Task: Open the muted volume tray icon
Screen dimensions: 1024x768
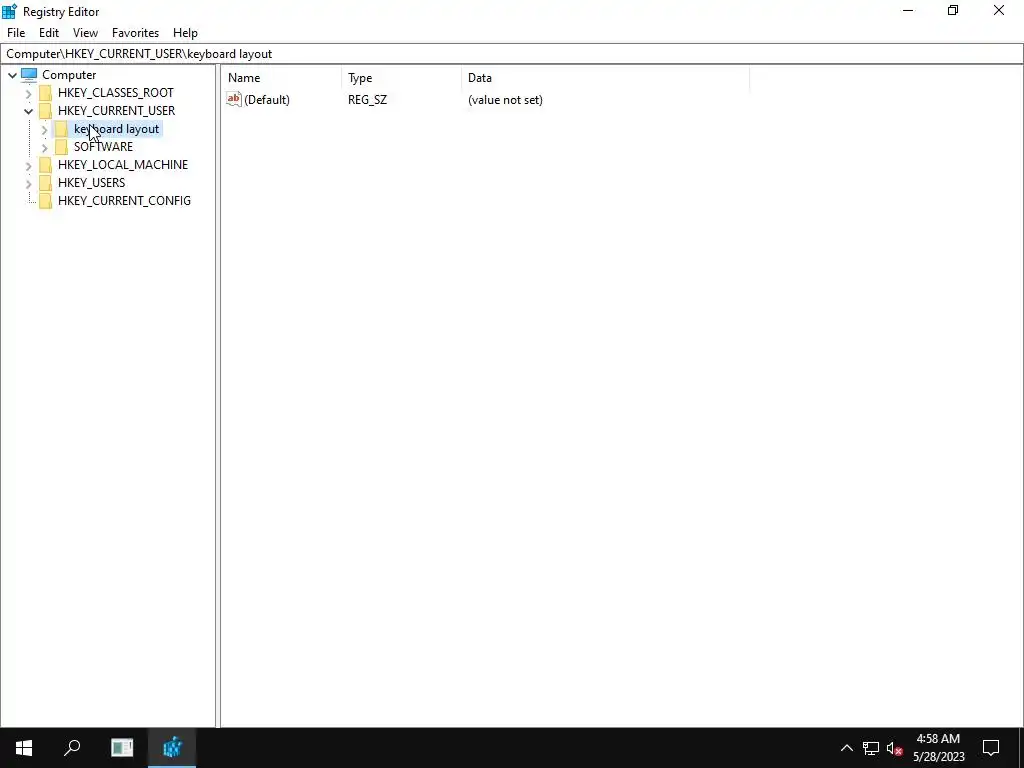Action: tap(894, 748)
